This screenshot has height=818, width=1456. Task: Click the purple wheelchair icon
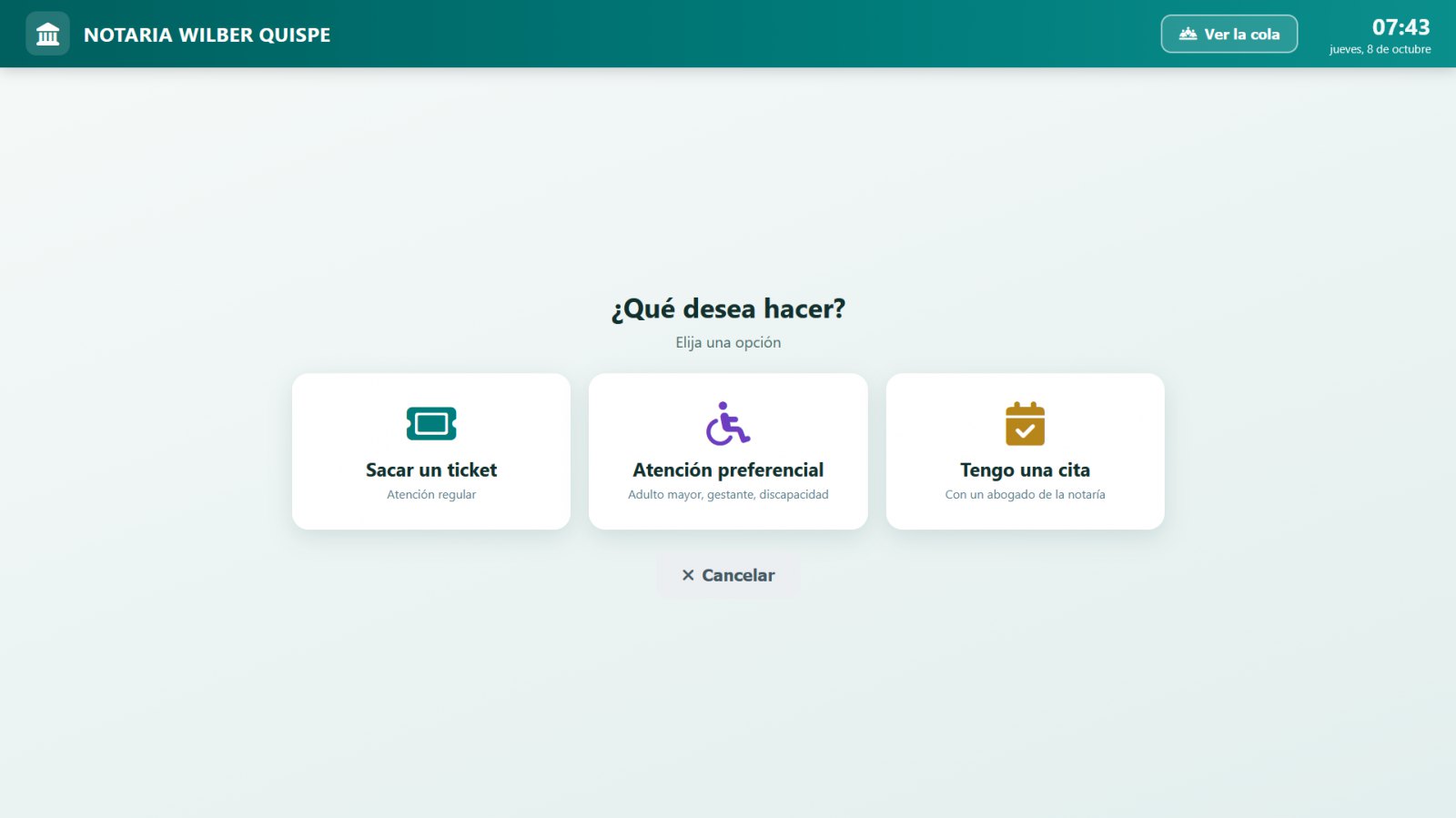(x=728, y=423)
